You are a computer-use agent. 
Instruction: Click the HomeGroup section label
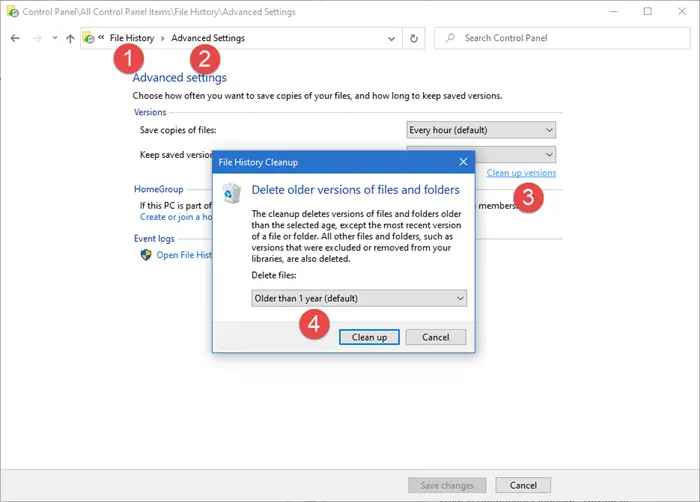pyautogui.click(x=158, y=189)
